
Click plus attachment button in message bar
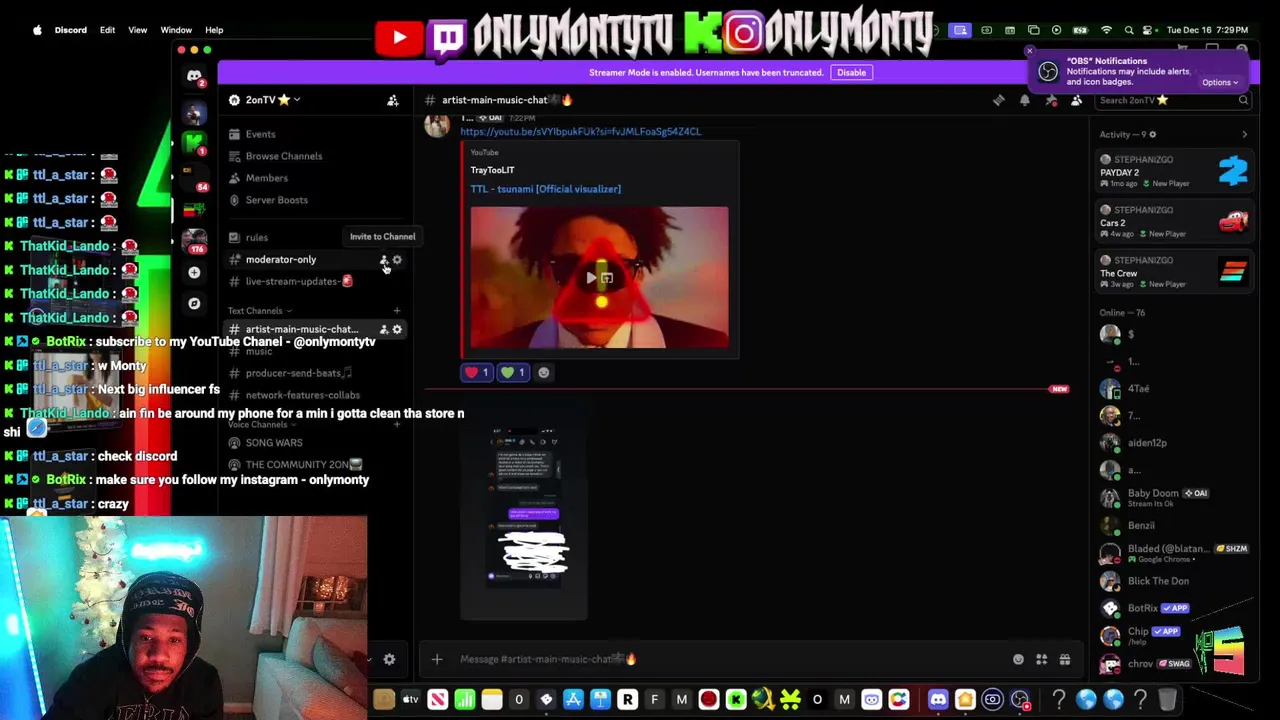pyautogui.click(x=436, y=659)
